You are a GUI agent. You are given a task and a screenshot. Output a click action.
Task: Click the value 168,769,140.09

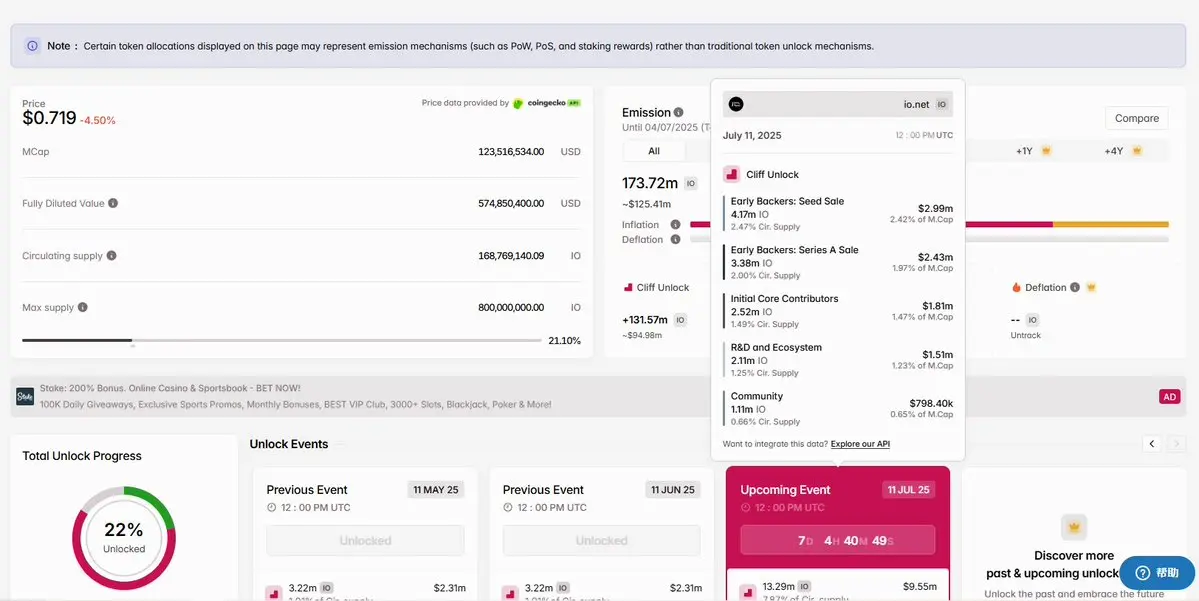[511, 255]
